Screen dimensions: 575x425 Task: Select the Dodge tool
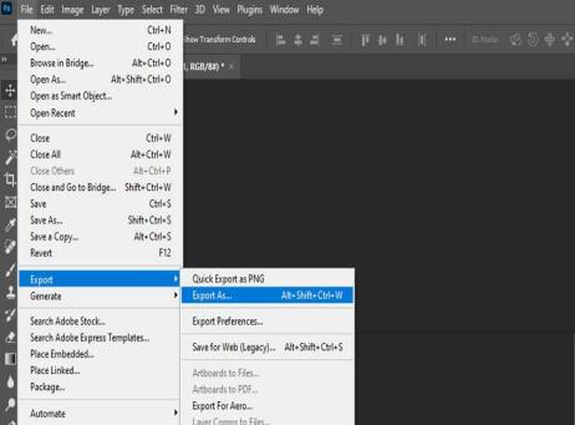[x=10, y=404]
